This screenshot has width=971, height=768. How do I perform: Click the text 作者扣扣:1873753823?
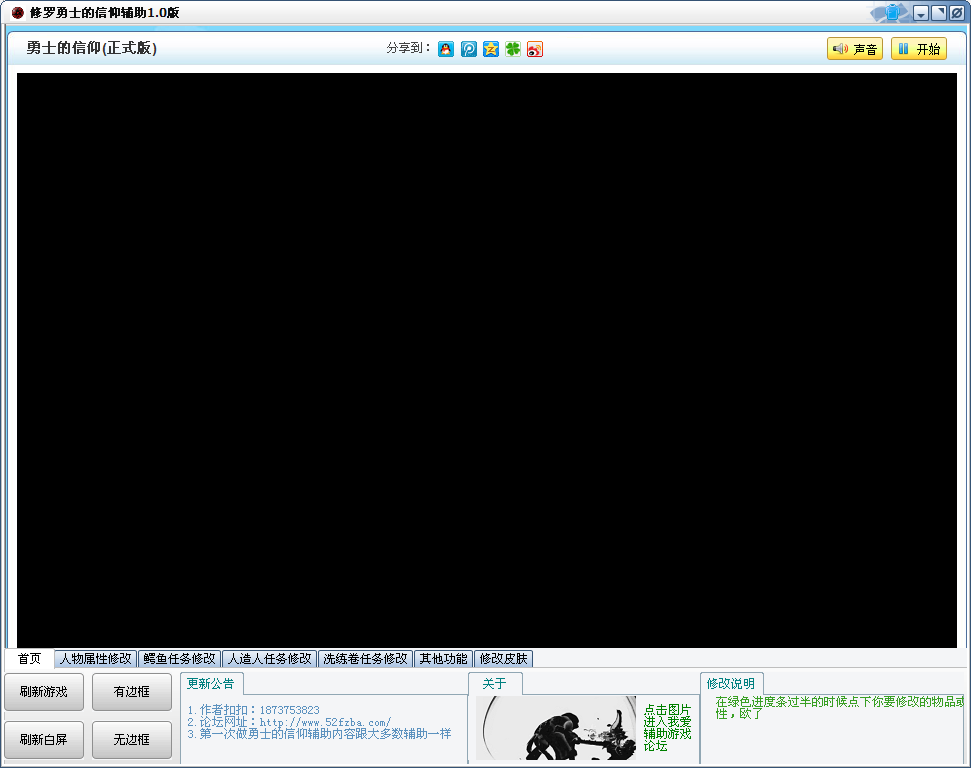coord(259,710)
